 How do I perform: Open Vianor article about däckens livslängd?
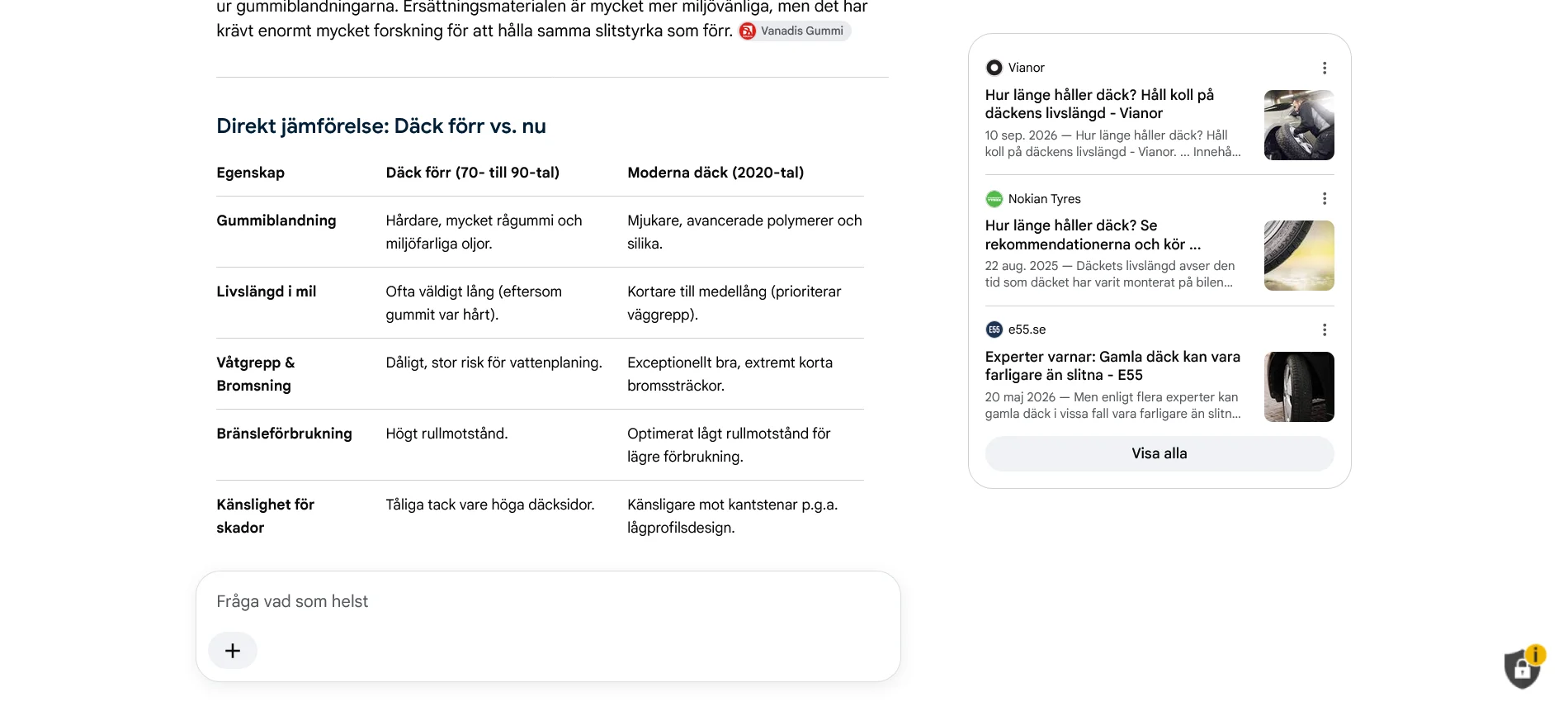(1099, 104)
